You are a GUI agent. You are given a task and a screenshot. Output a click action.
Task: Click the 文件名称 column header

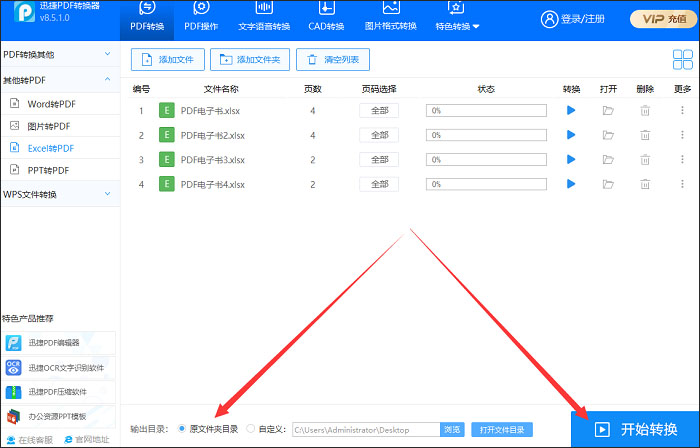(x=221, y=89)
